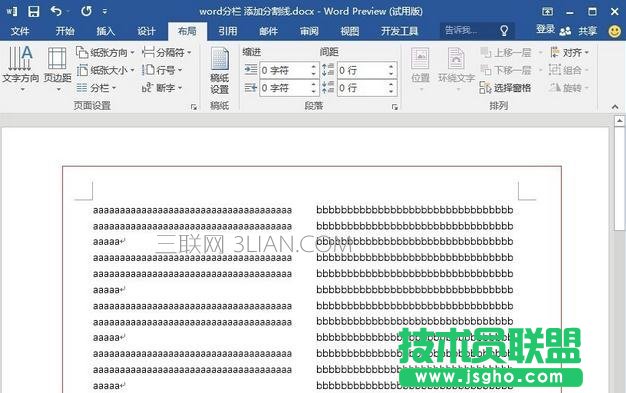626x393 pixels.
Task: Click the first line of aaaa text
Action: [x=192, y=210]
